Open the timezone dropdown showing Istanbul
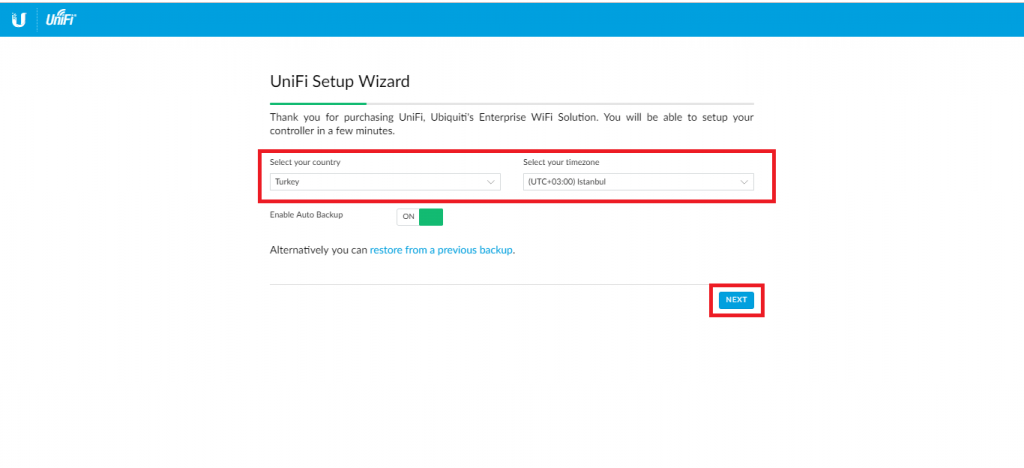This screenshot has height=468, width=1024. pyautogui.click(x=638, y=182)
